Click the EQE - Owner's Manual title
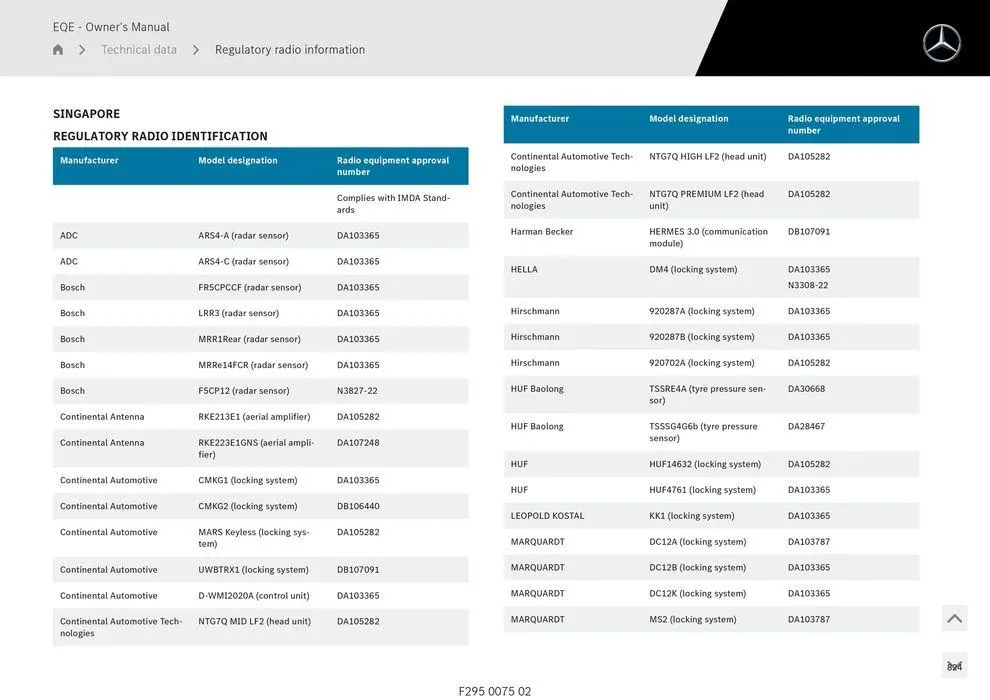This screenshot has width=990, height=700. click(x=111, y=27)
